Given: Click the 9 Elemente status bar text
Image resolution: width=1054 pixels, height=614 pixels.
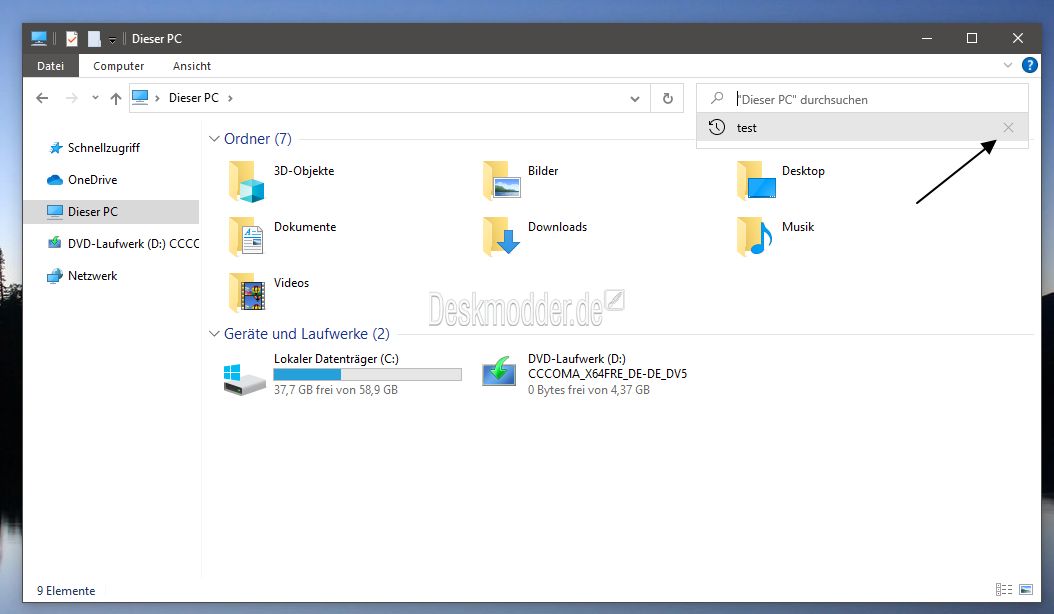Looking at the screenshot, I should [66, 590].
